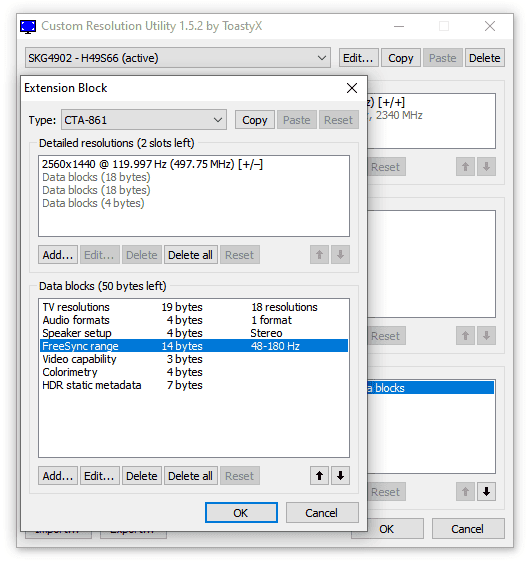Screen dimensions: 527x566
Task: Click Edit... next to display selector
Action: [x=358, y=58]
